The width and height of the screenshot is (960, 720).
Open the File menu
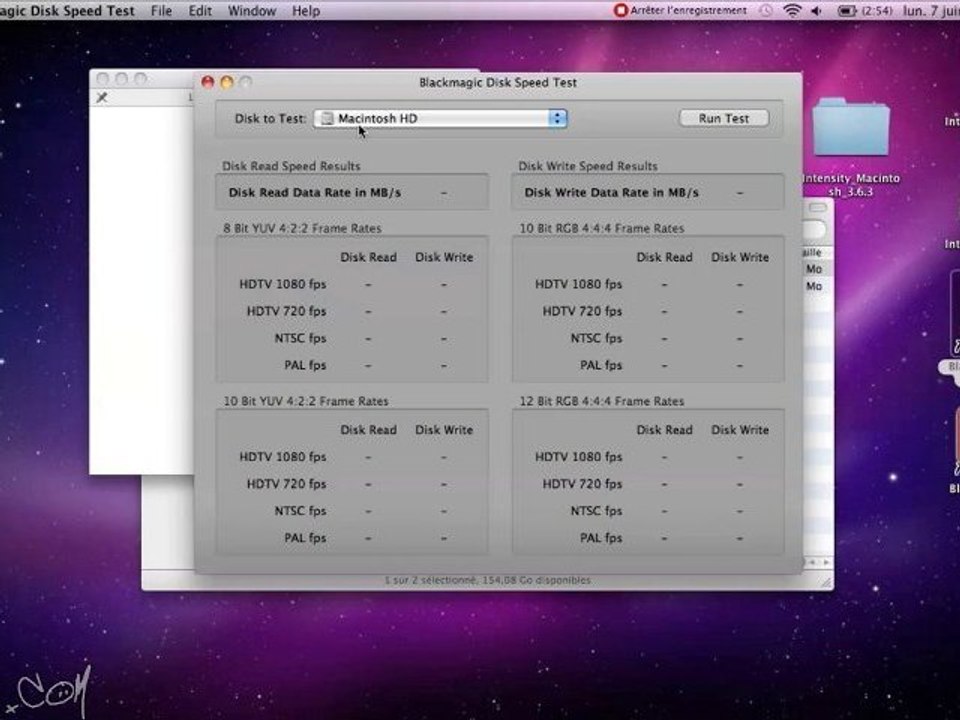pos(161,10)
